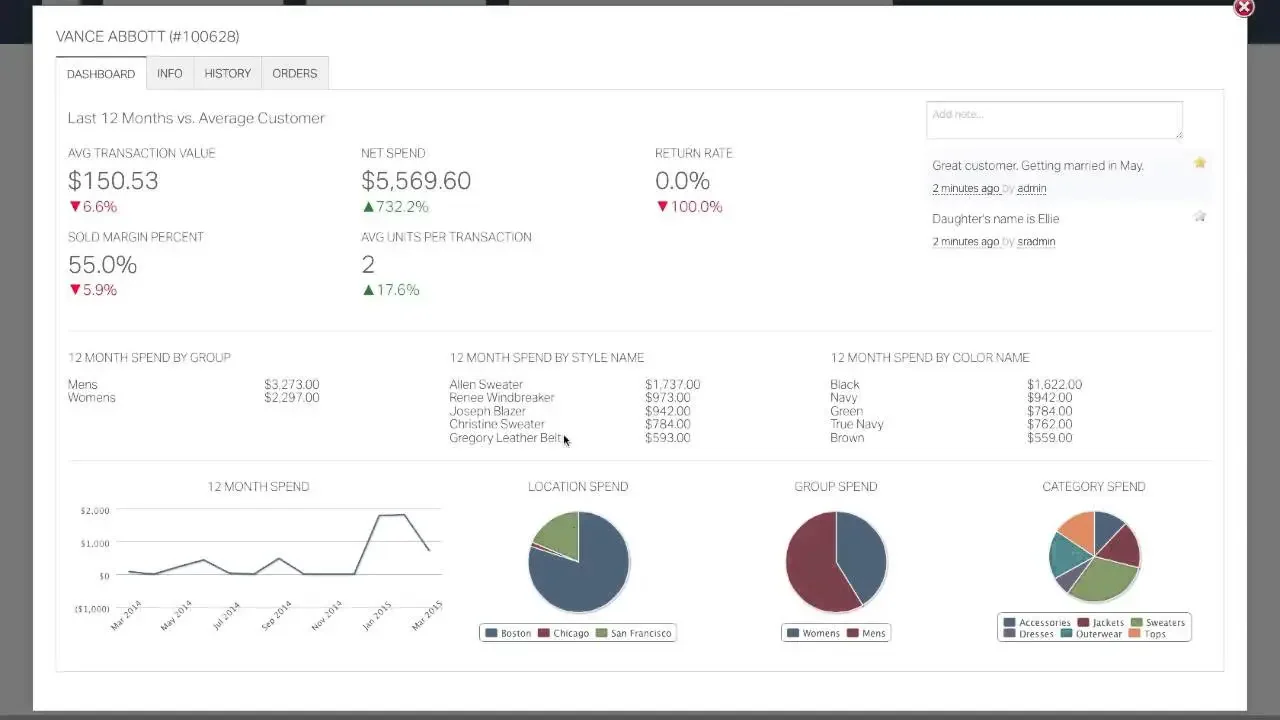This screenshot has height=720, width=1280.
Task: Click Sweaters swatch in Category legend
Action: click(x=1136, y=622)
